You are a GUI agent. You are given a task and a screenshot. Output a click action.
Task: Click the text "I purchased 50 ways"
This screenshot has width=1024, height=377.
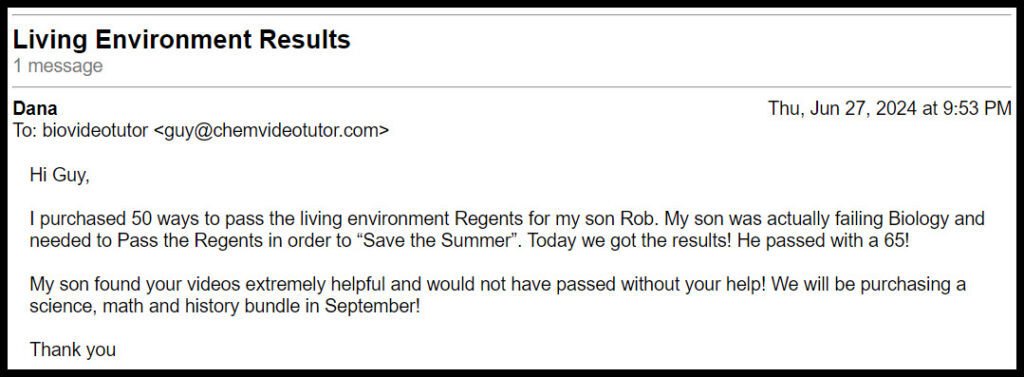[103, 218]
